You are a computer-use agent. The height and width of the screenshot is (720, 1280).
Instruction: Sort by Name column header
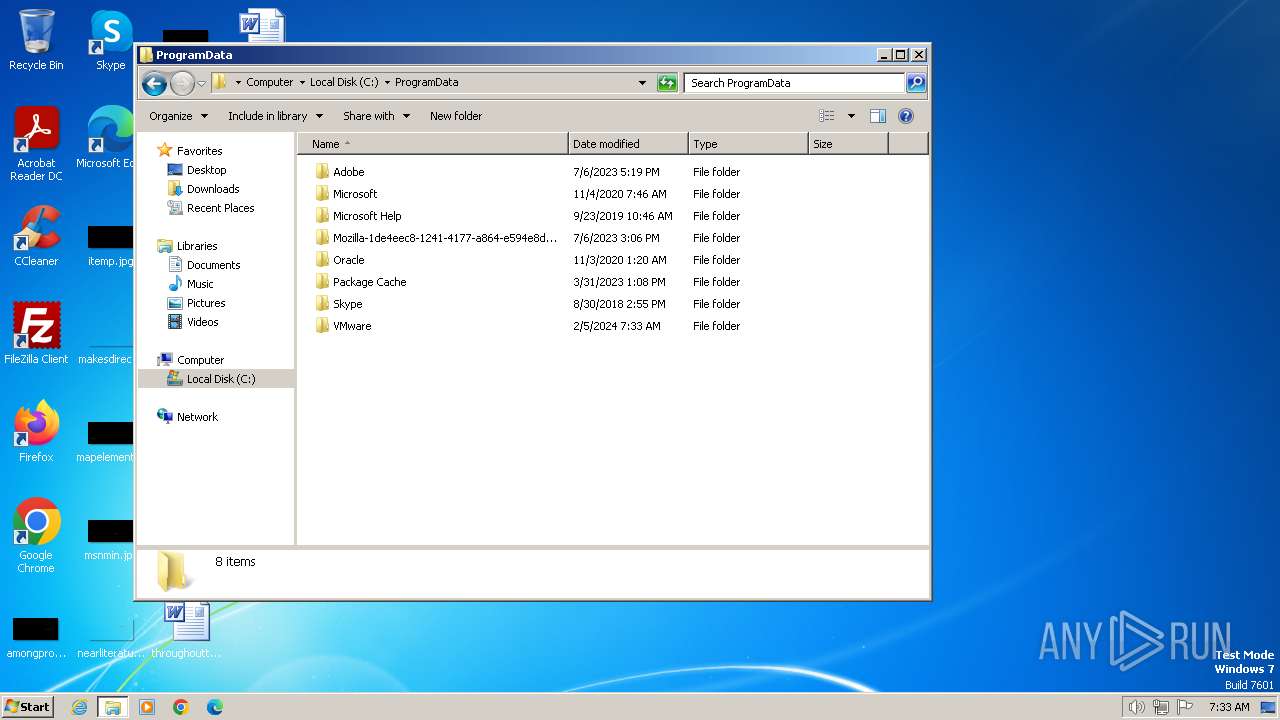(433, 144)
